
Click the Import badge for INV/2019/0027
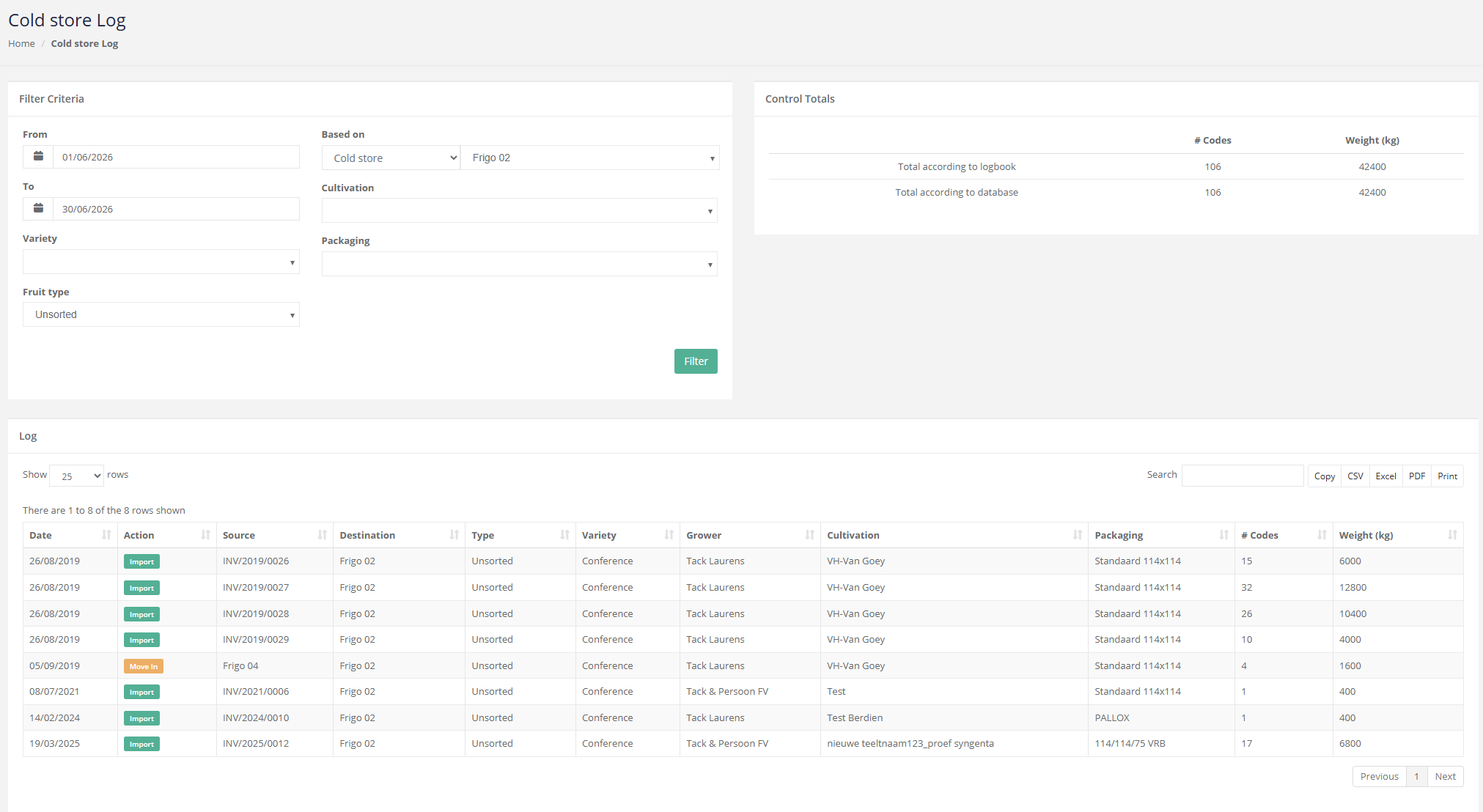tap(141, 588)
